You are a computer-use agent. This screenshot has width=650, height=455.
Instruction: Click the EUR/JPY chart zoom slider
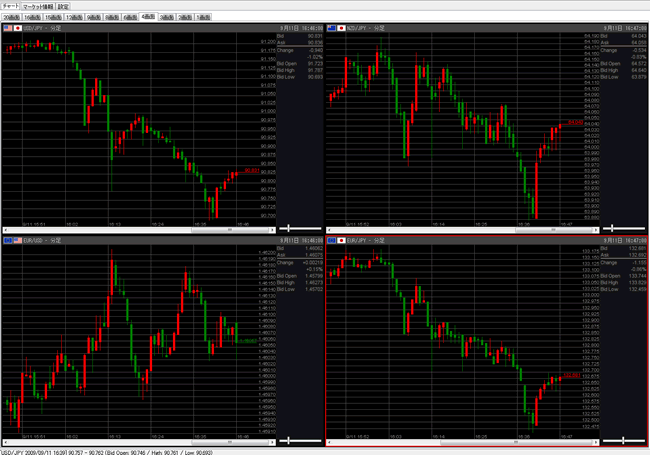tap(624, 440)
